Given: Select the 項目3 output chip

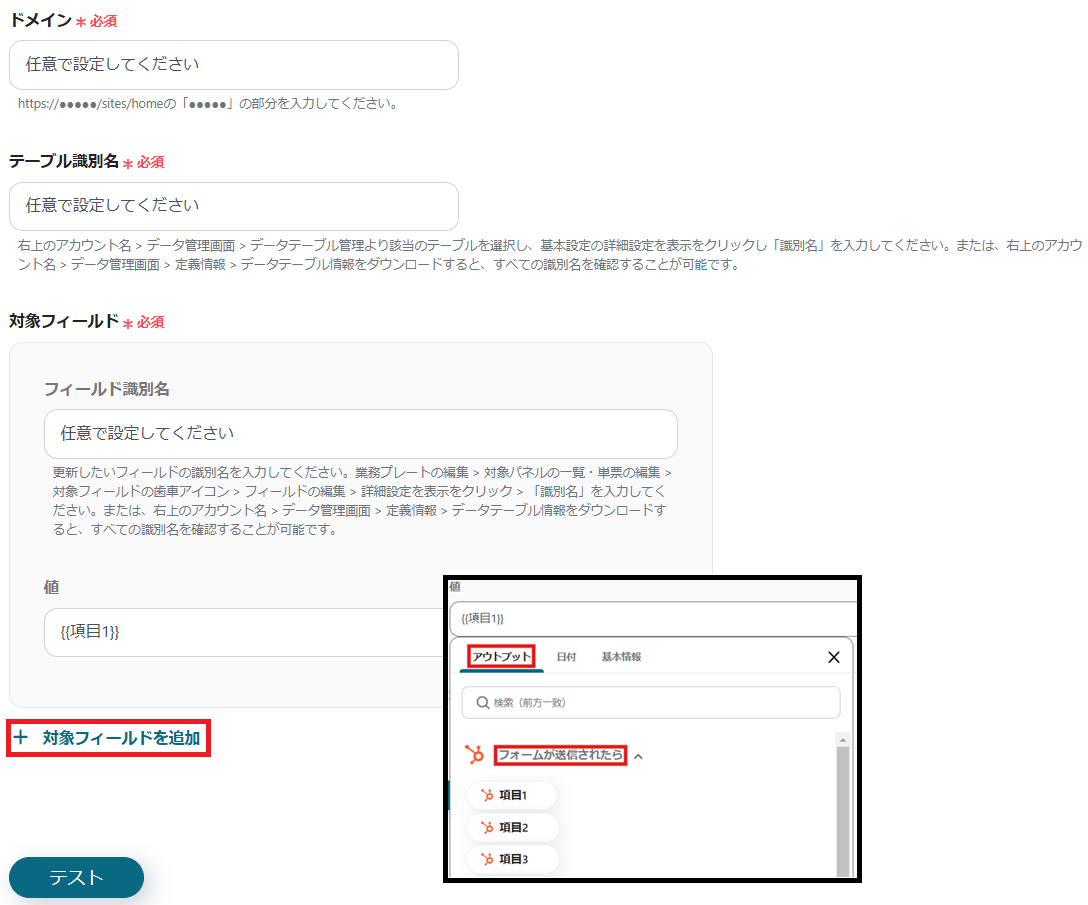Looking at the screenshot, I should 513,859.
